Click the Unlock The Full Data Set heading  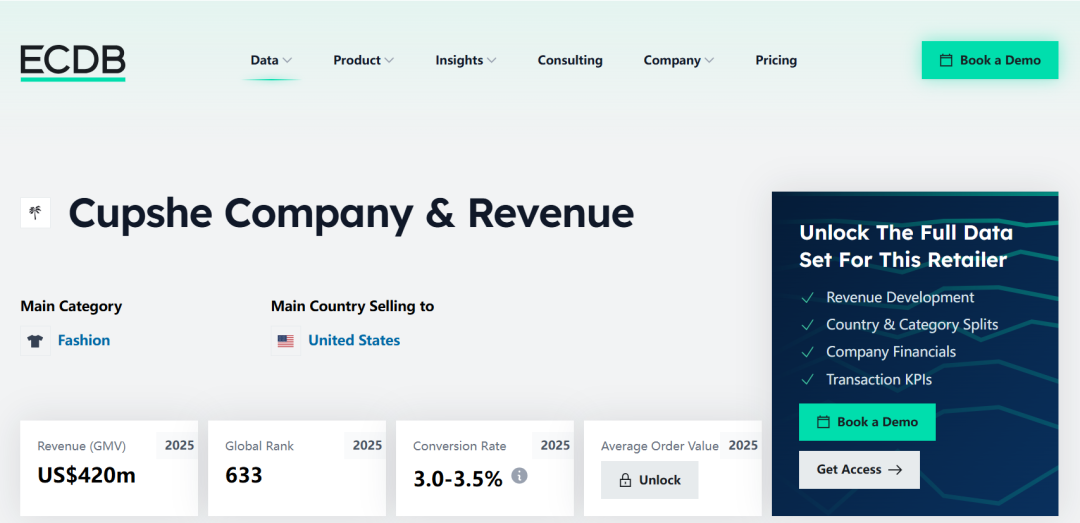pos(906,246)
